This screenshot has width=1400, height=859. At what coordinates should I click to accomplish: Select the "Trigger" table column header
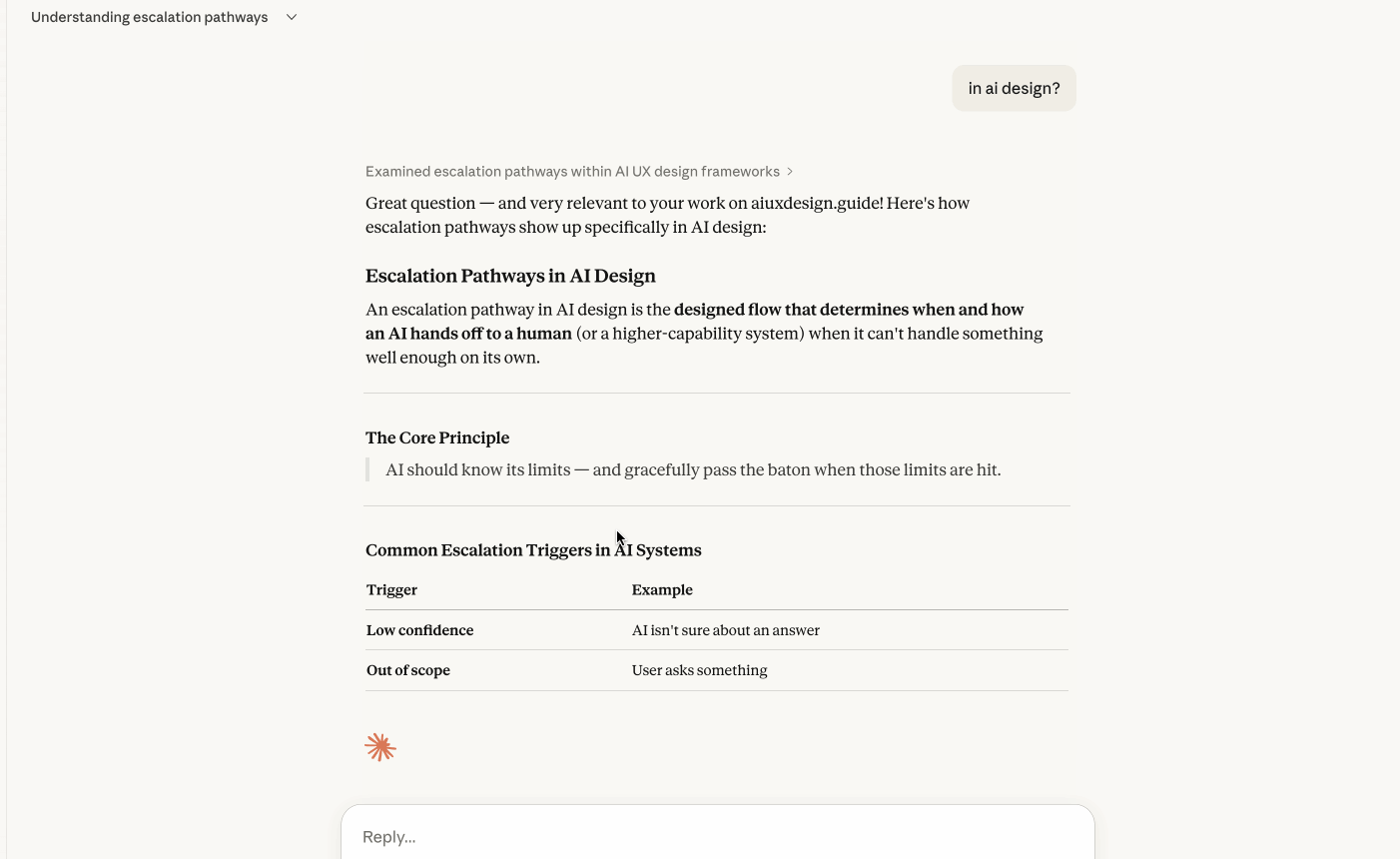[391, 590]
